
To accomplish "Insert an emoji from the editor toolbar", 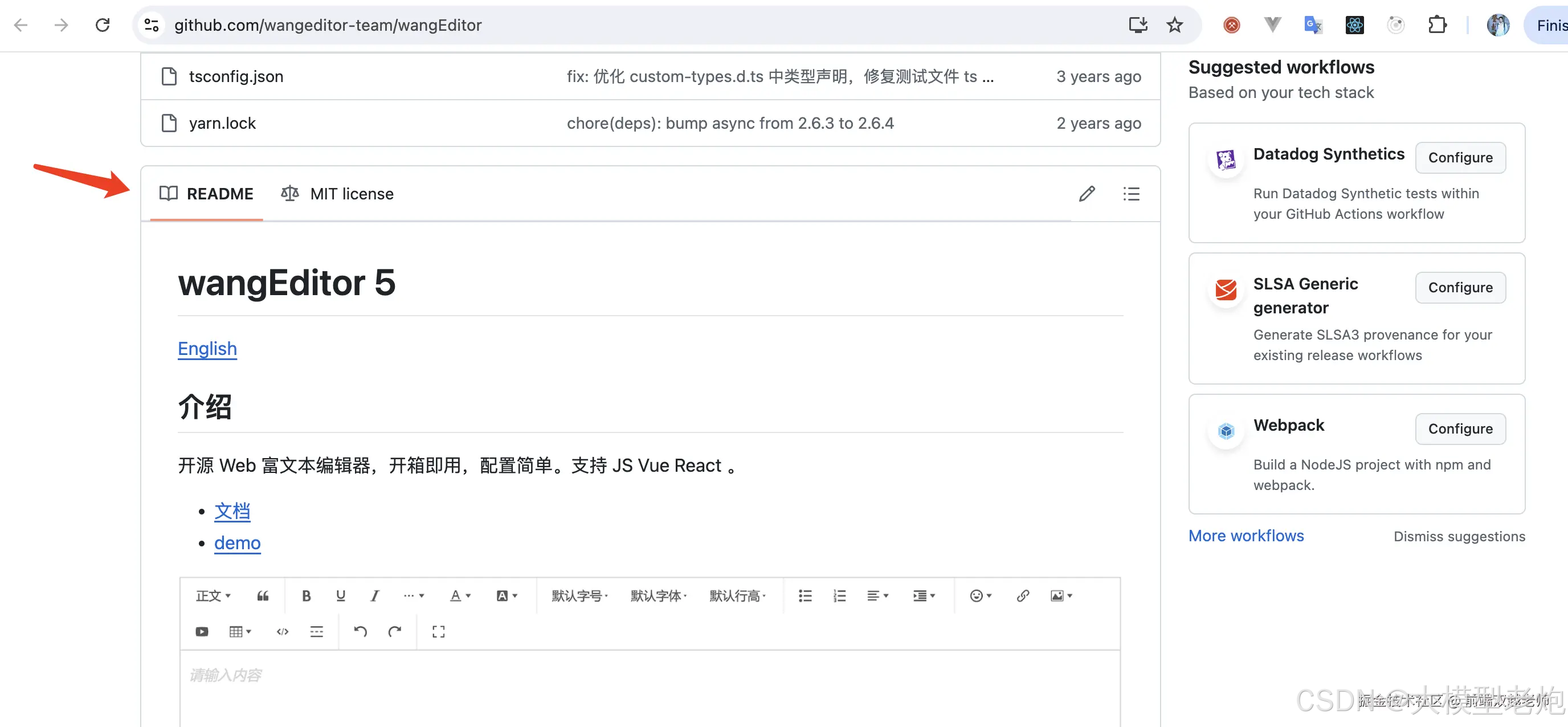I will pyautogui.click(x=977, y=595).
